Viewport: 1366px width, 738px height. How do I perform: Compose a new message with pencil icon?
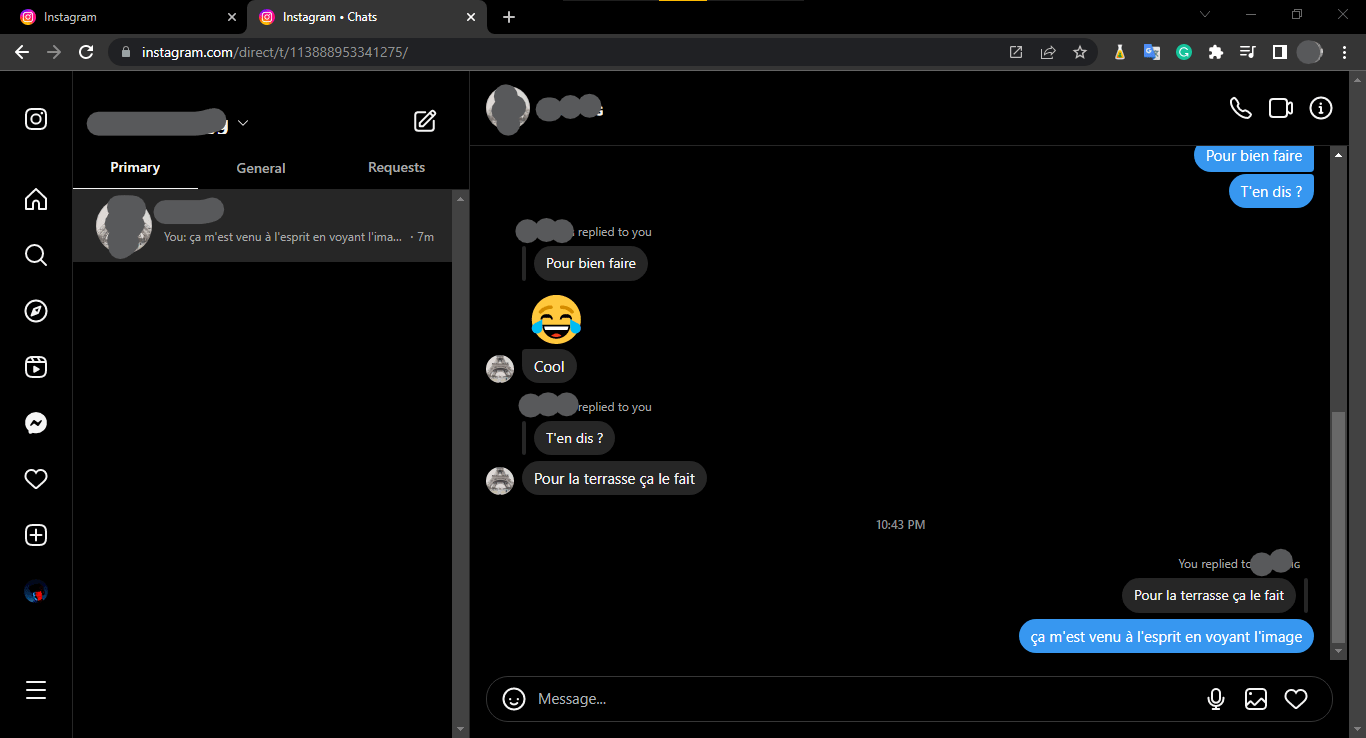point(425,121)
